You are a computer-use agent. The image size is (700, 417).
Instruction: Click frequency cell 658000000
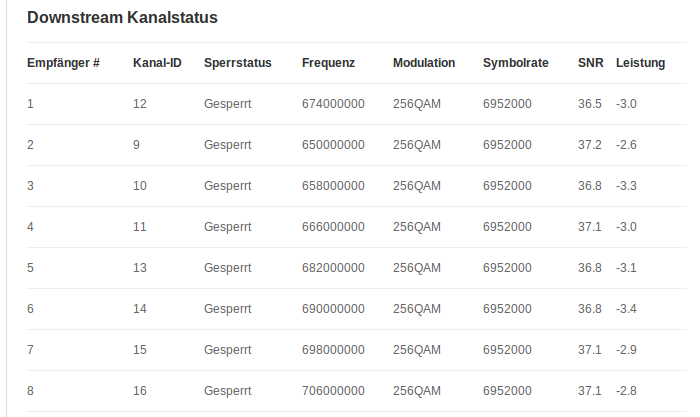333,186
